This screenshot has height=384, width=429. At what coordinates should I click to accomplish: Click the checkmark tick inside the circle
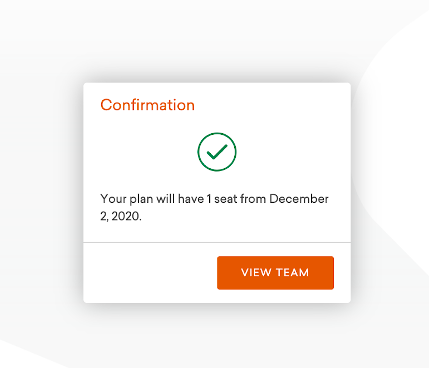217,151
